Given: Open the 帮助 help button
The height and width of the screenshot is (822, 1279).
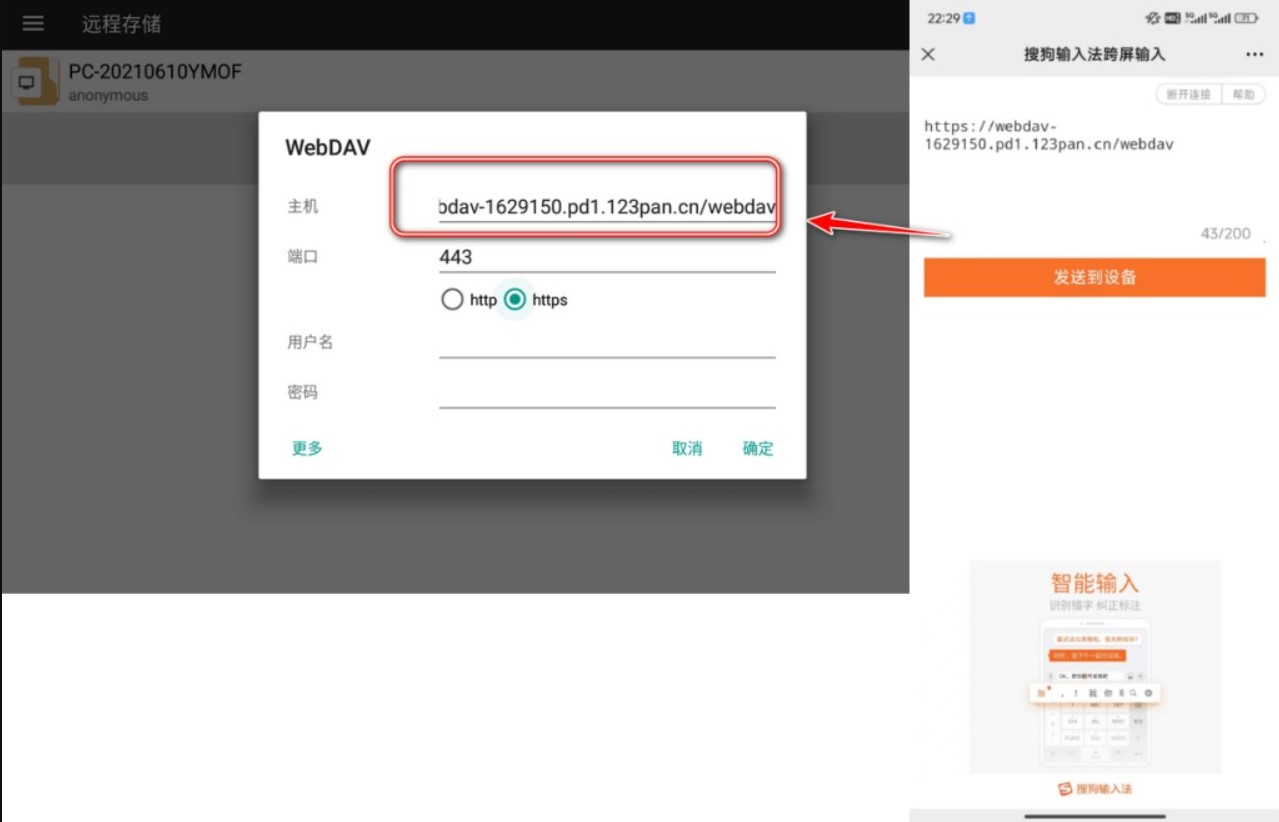Looking at the screenshot, I should click(1243, 94).
